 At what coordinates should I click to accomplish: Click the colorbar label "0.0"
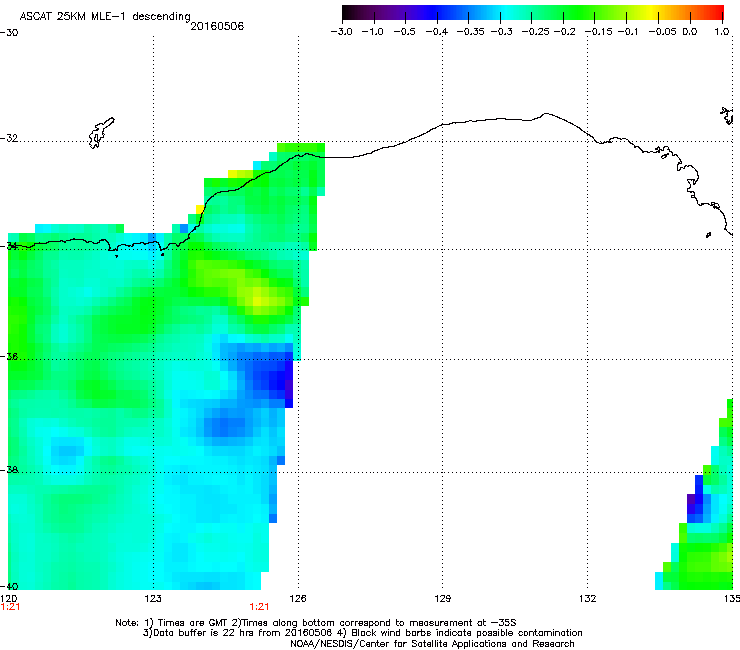pyautogui.click(x=690, y=32)
